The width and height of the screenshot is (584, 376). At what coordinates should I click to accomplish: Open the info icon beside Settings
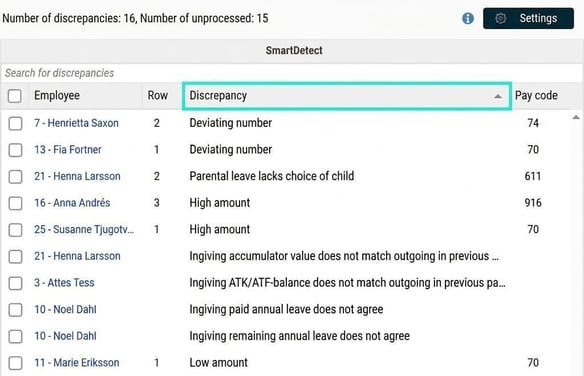click(468, 18)
